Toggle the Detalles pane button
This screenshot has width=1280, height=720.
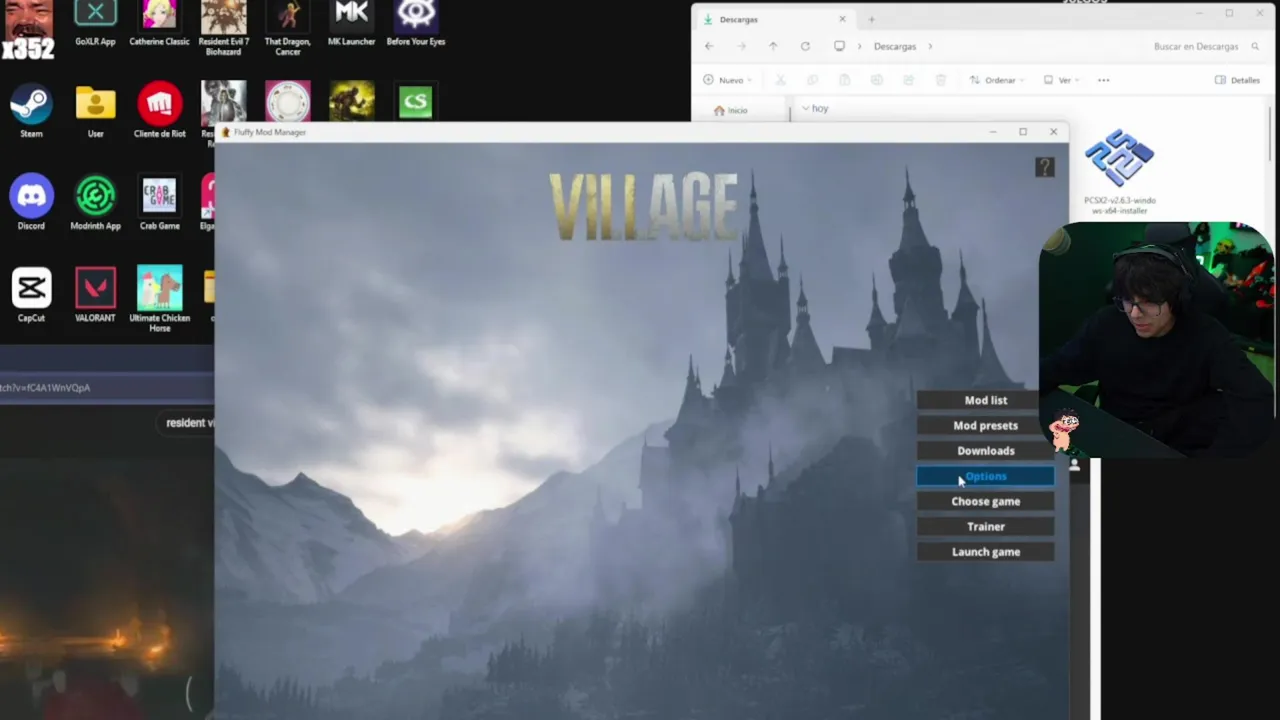[x=1237, y=80]
